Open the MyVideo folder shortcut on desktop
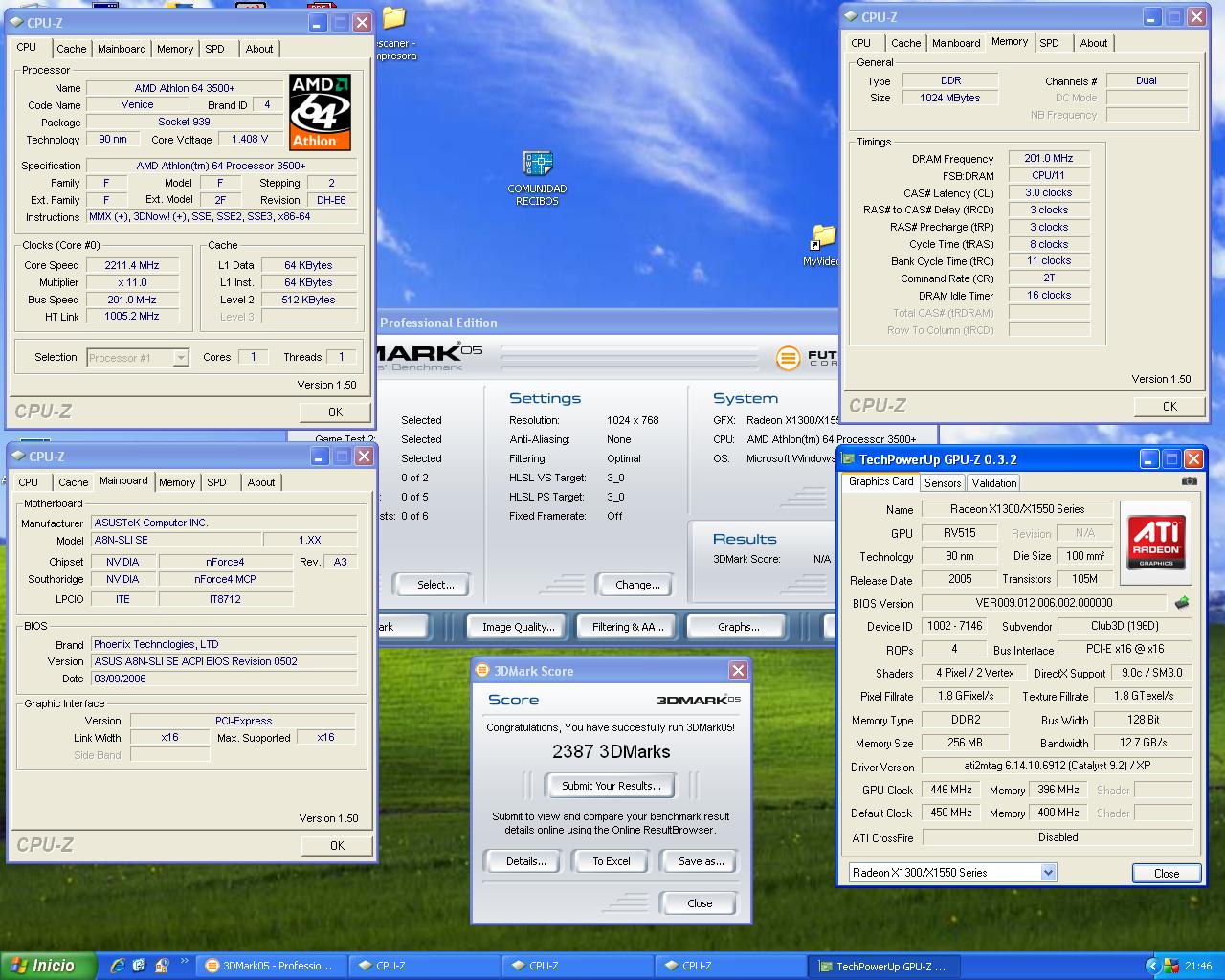1225x980 pixels. (x=823, y=246)
